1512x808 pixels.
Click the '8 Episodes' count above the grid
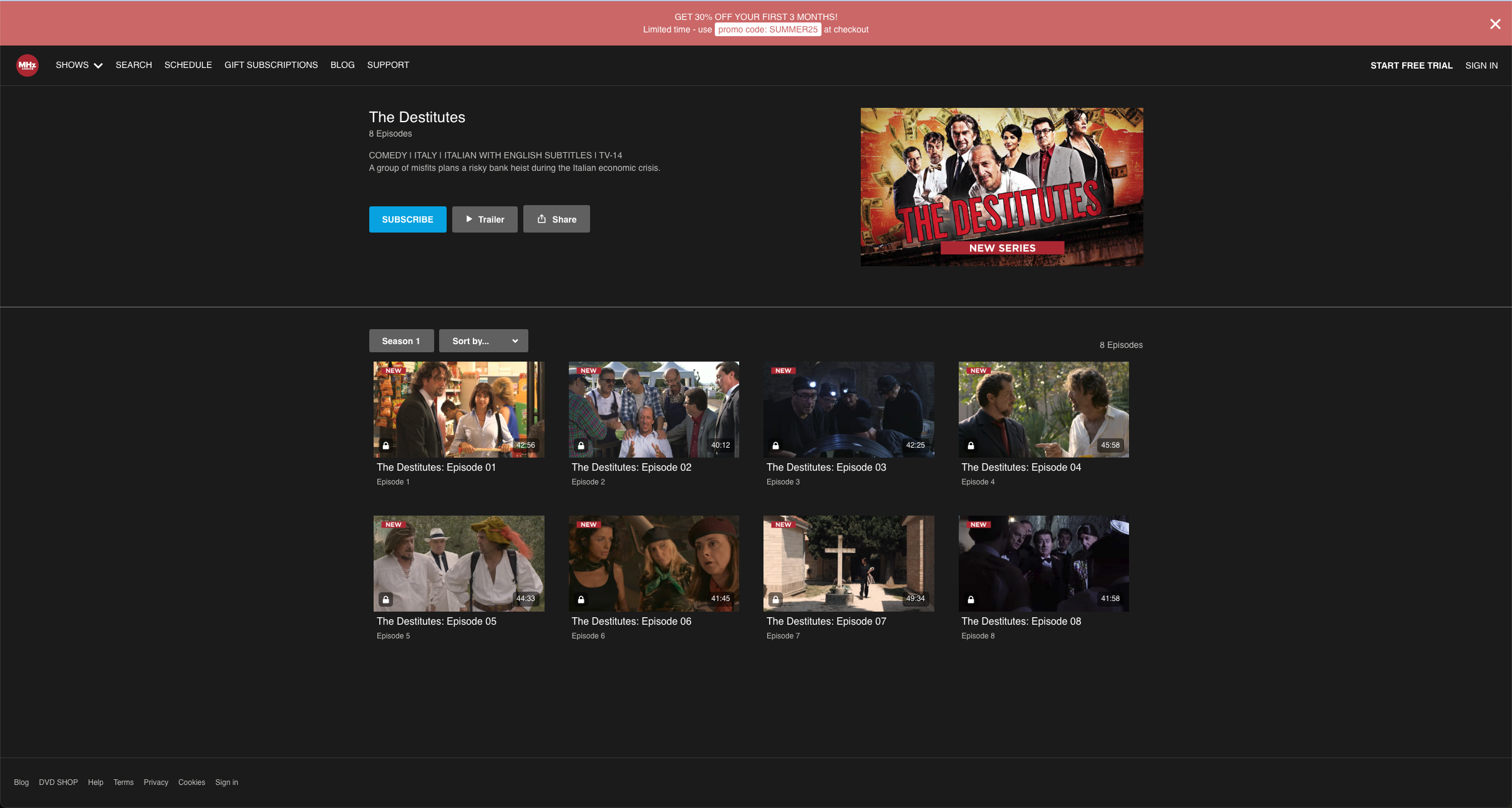pyautogui.click(x=1121, y=345)
